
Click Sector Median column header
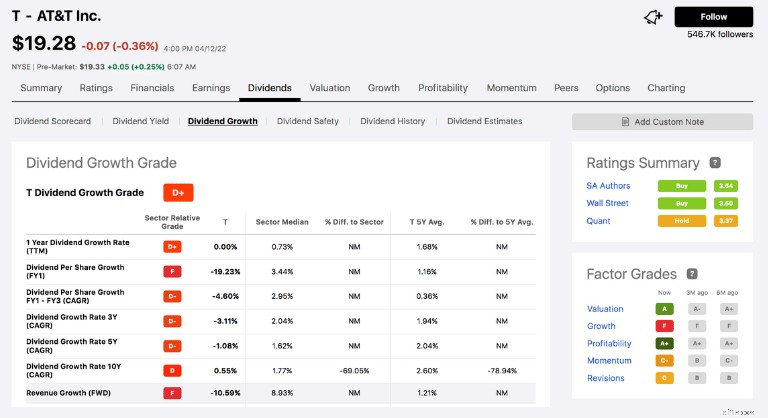tap(282, 222)
